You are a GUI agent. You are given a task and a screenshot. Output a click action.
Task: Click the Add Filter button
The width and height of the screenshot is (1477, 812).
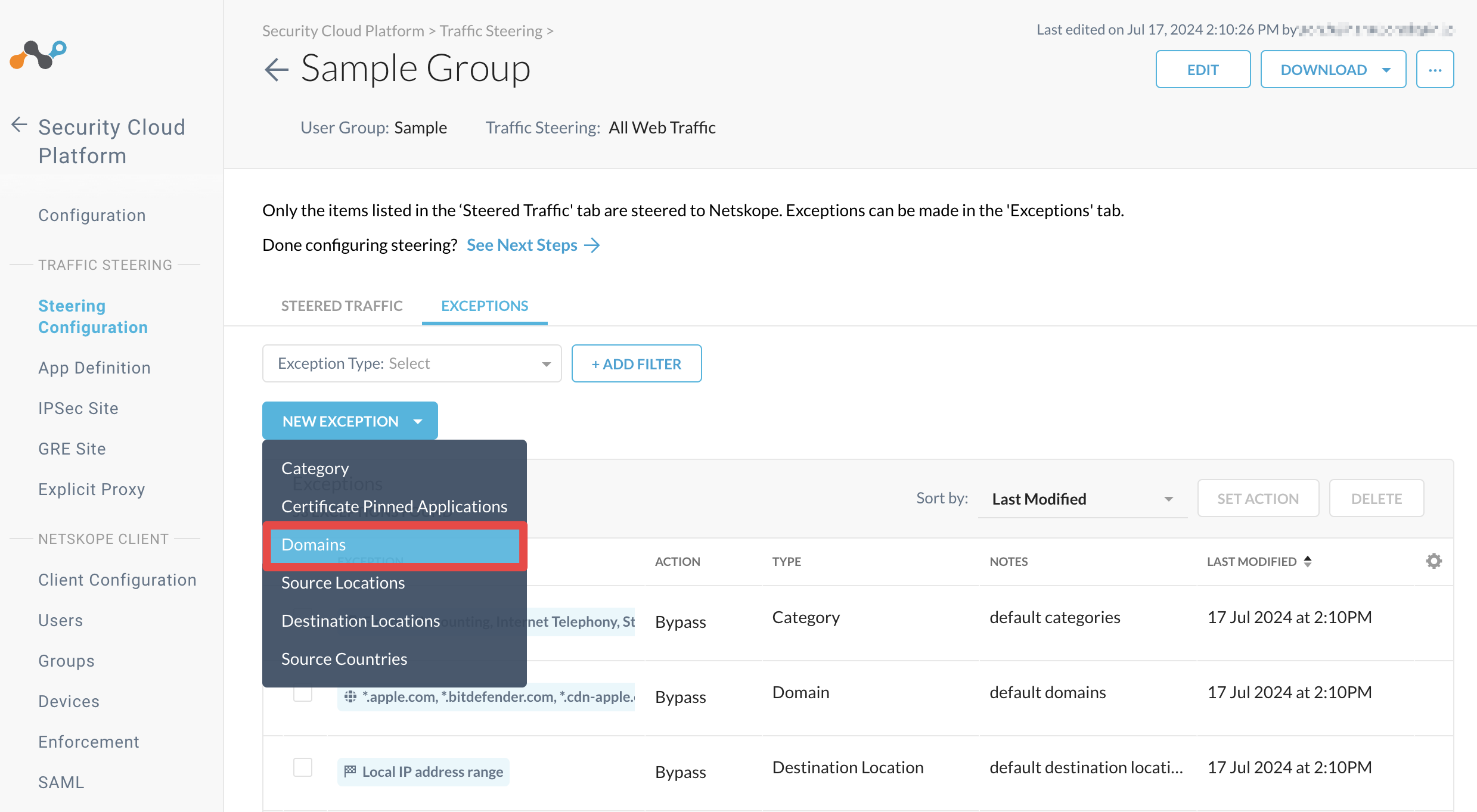point(637,363)
